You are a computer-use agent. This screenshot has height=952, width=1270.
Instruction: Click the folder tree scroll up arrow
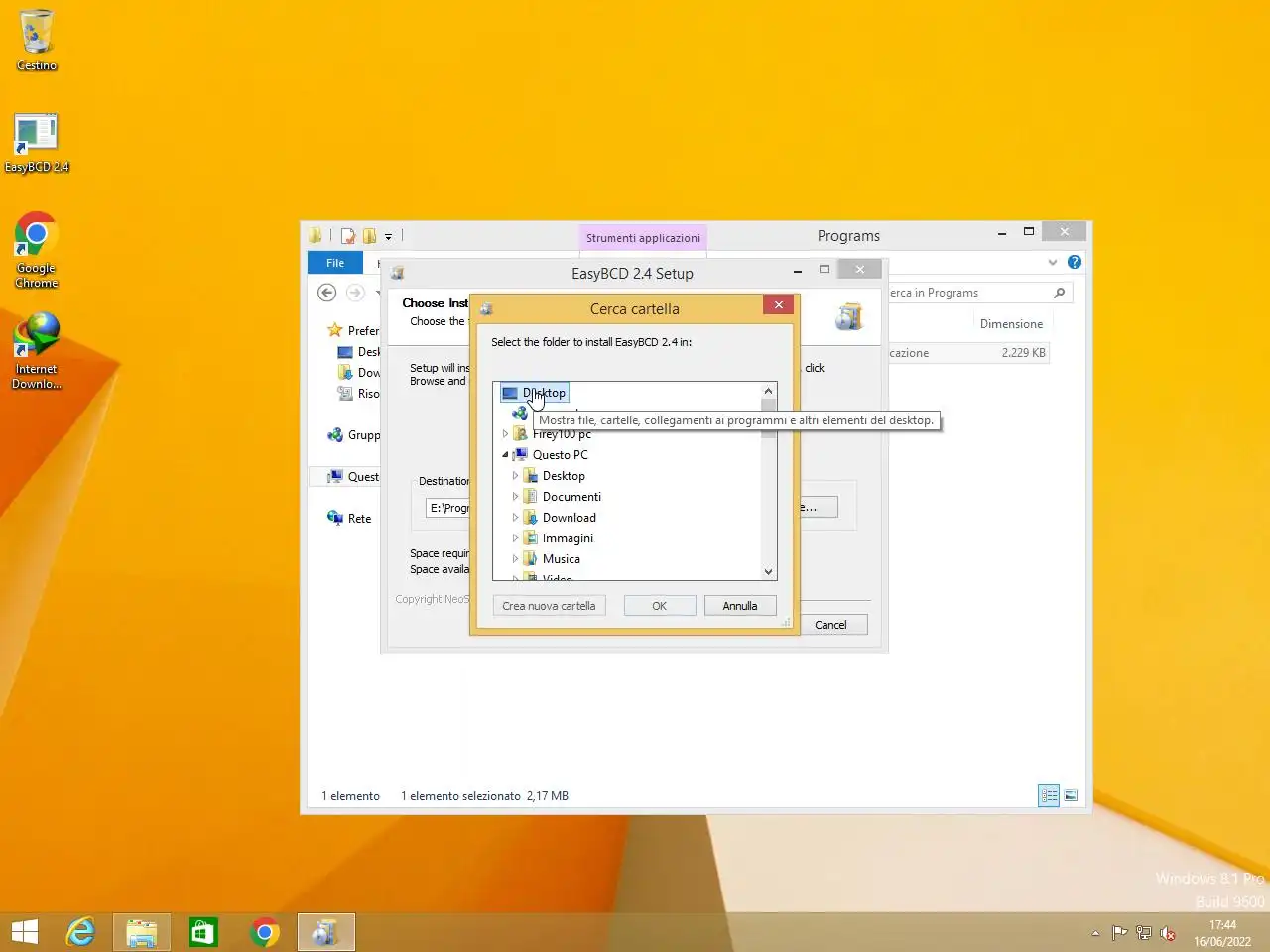coord(768,391)
